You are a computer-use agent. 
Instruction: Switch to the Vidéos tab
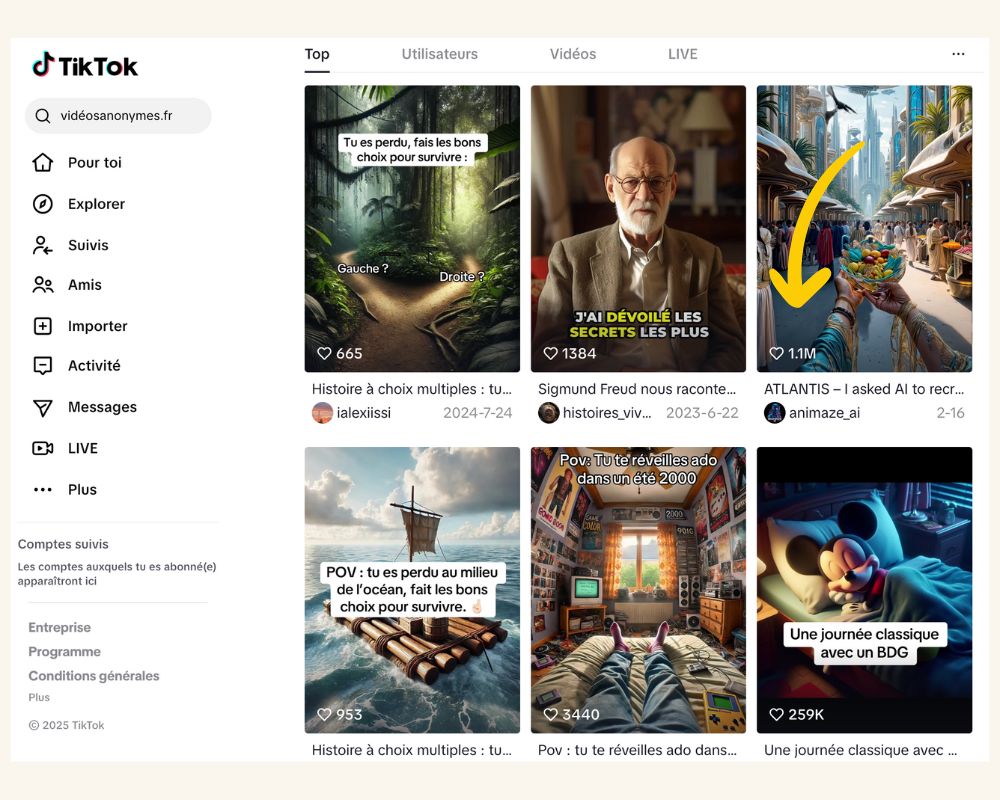tap(573, 54)
